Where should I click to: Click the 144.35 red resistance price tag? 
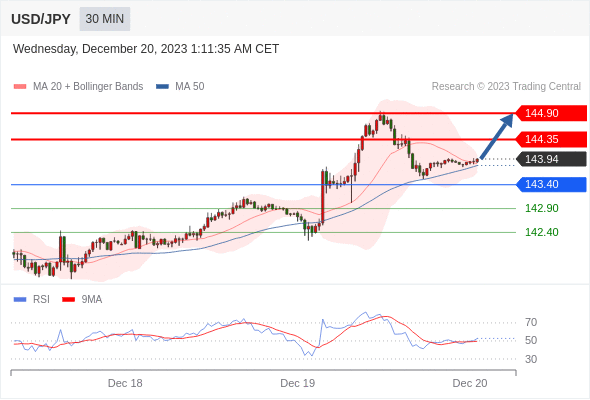click(x=551, y=139)
